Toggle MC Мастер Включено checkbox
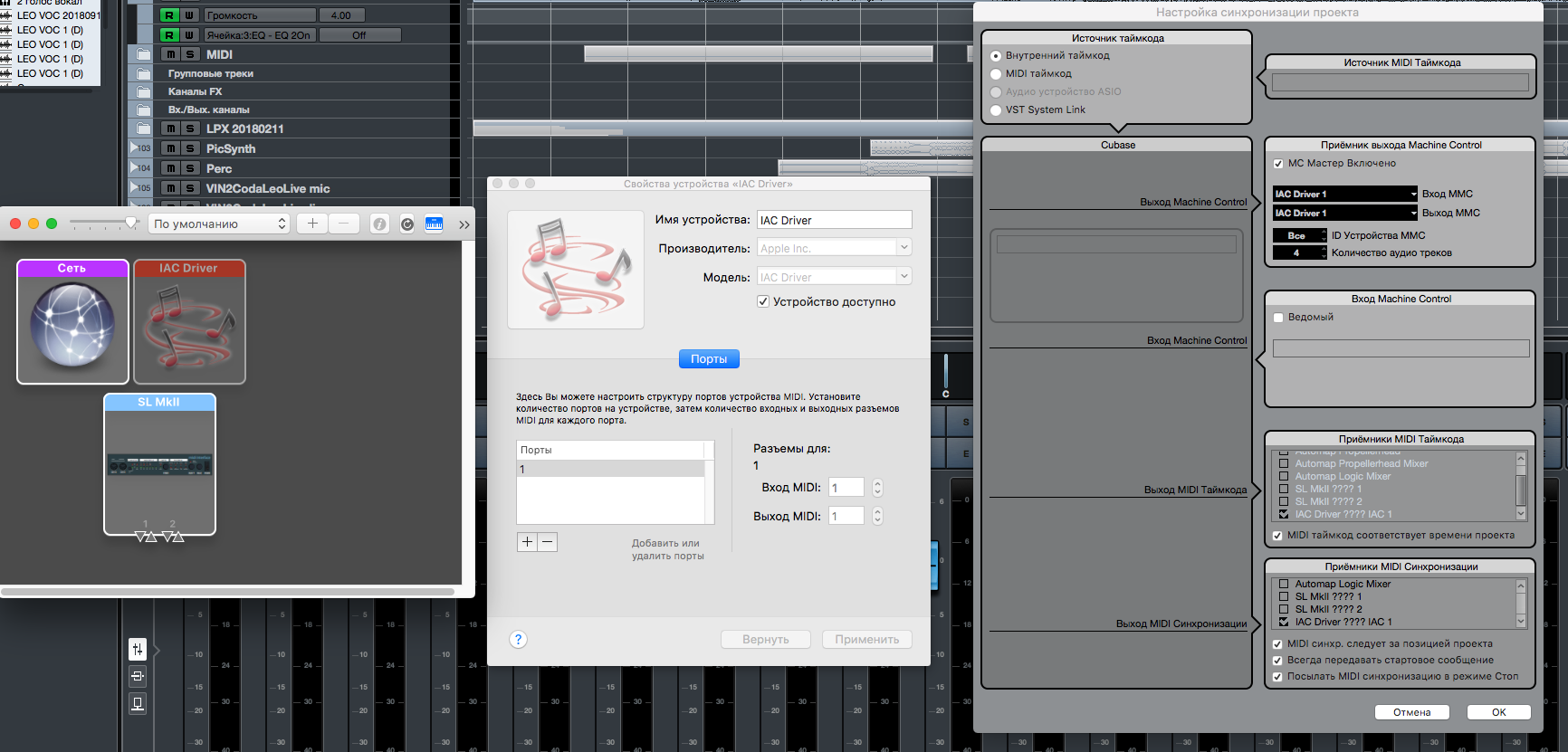The height and width of the screenshot is (752, 1568). coord(1278,164)
